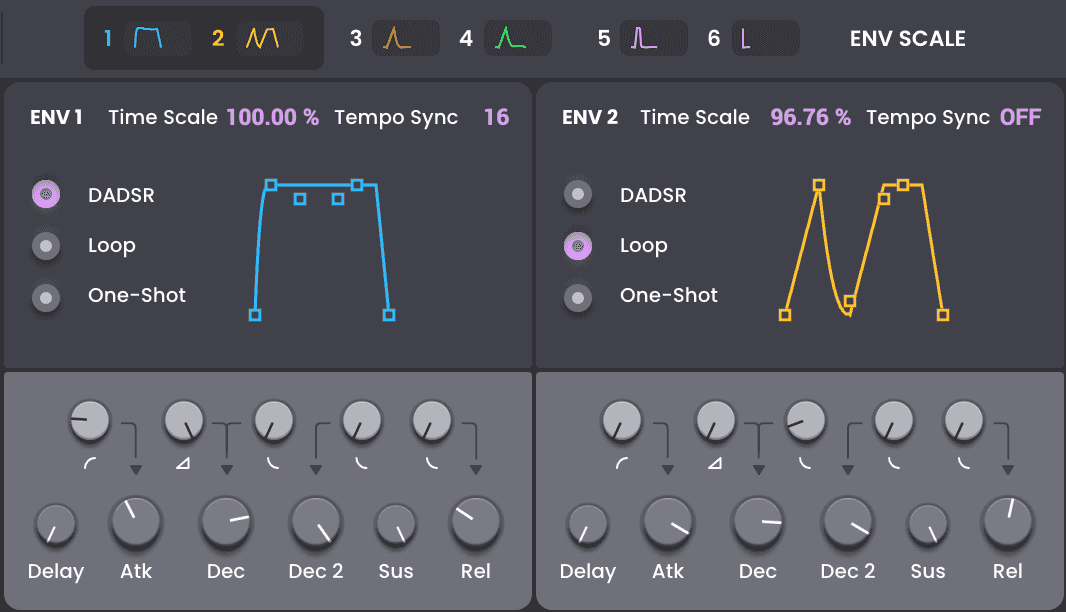Select One-Shot mode for ENV 1
Screen dimensions: 1066x612
click(x=46, y=297)
